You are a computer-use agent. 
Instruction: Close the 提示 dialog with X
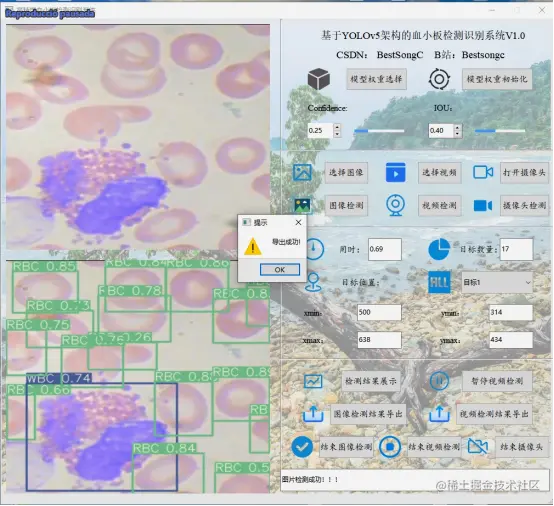tap(299, 222)
